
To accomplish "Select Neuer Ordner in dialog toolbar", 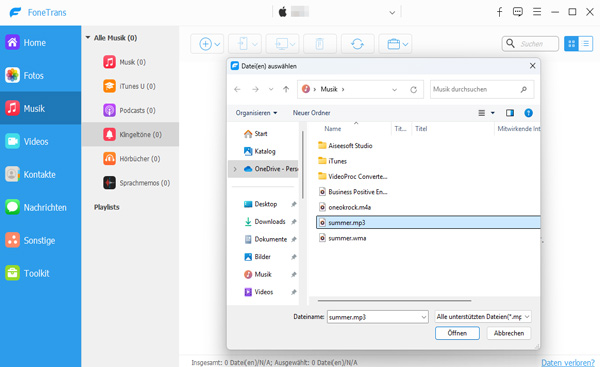I will (311, 113).
